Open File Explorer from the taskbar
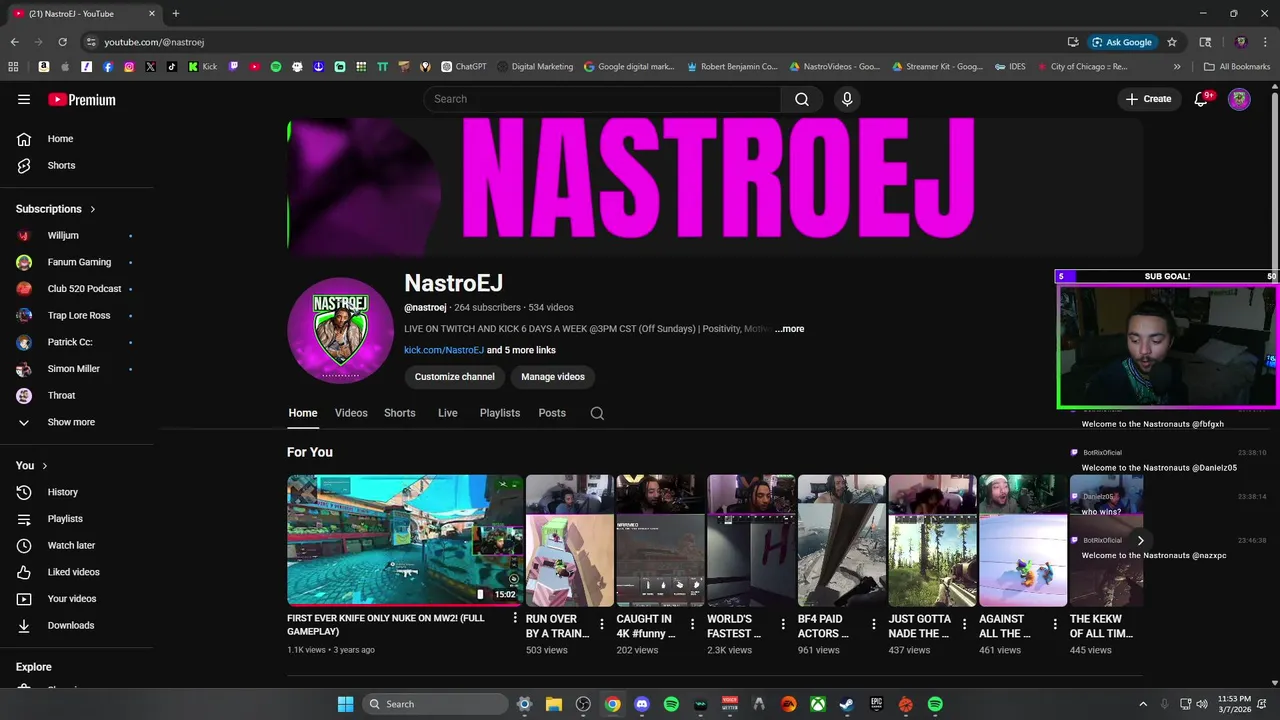This screenshot has height=720, width=1280. tap(553, 704)
